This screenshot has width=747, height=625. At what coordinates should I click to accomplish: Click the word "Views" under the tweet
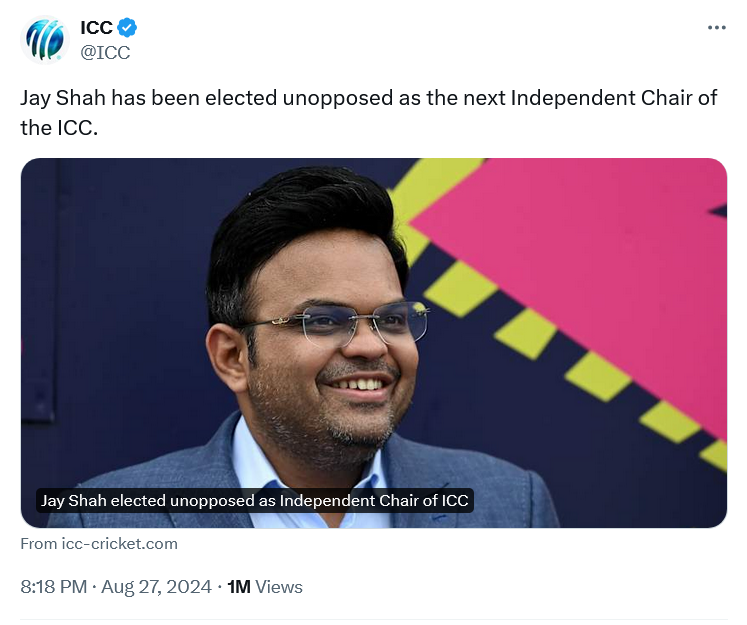pyautogui.click(x=279, y=587)
